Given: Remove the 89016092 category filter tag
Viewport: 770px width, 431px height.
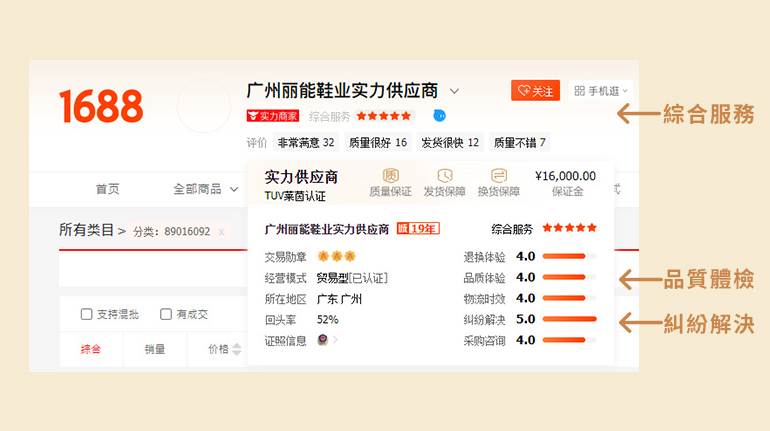Looking at the screenshot, I should pos(221,231).
